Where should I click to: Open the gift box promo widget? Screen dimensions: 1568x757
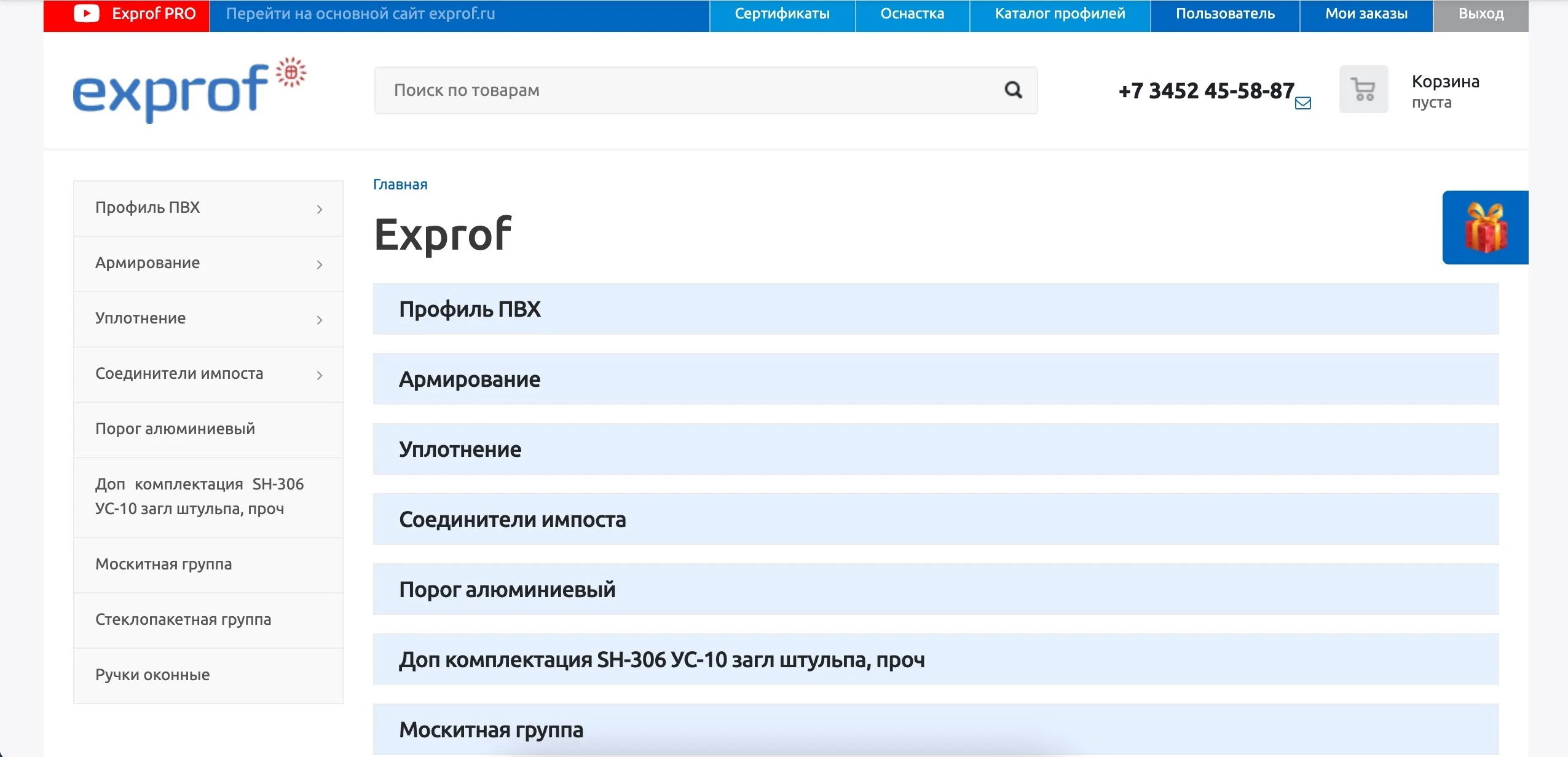pyautogui.click(x=1485, y=228)
